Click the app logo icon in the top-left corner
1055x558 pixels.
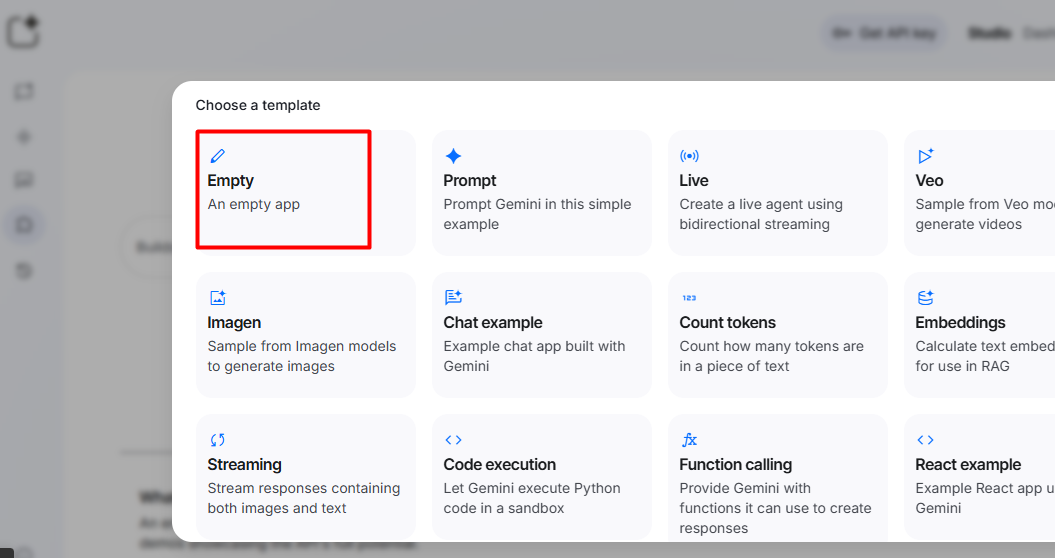(x=24, y=32)
